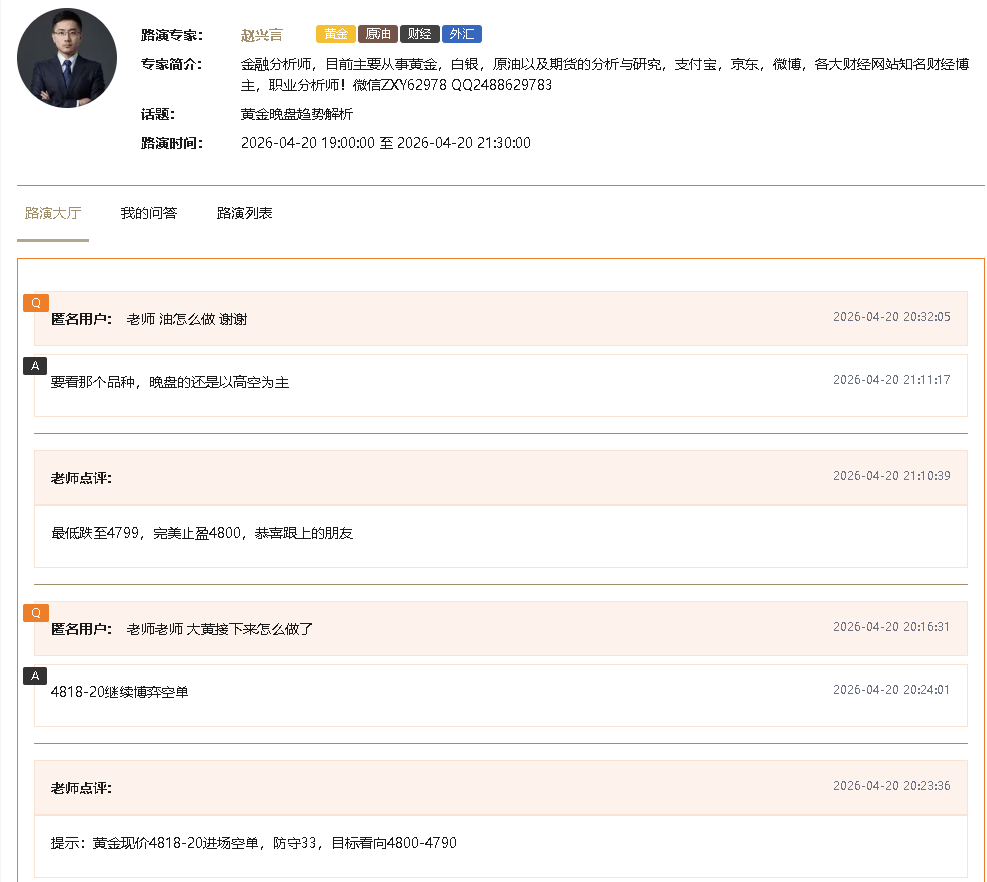Click the A icon beside the 晚盘高空 answer

click(x=36, y=366)
